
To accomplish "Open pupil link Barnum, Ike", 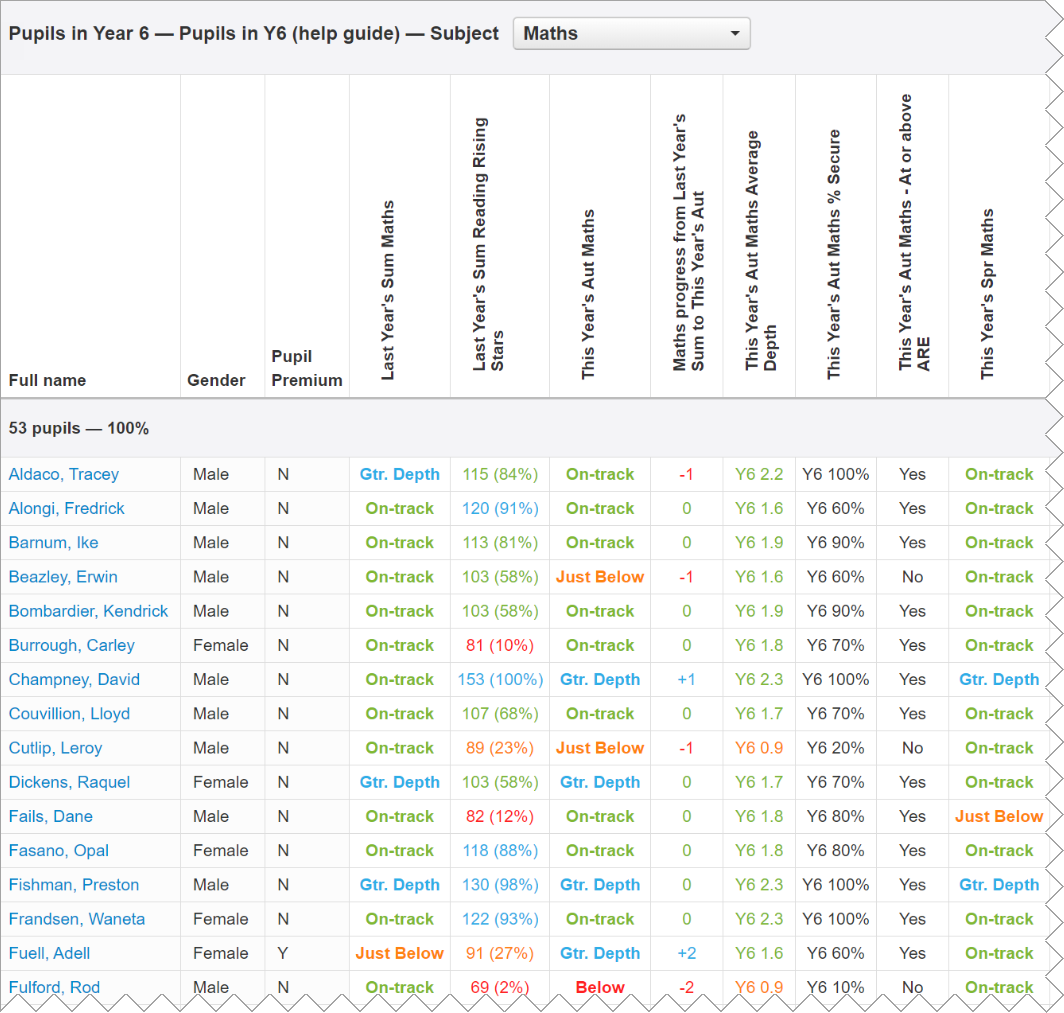I will (x=54, y=543).
